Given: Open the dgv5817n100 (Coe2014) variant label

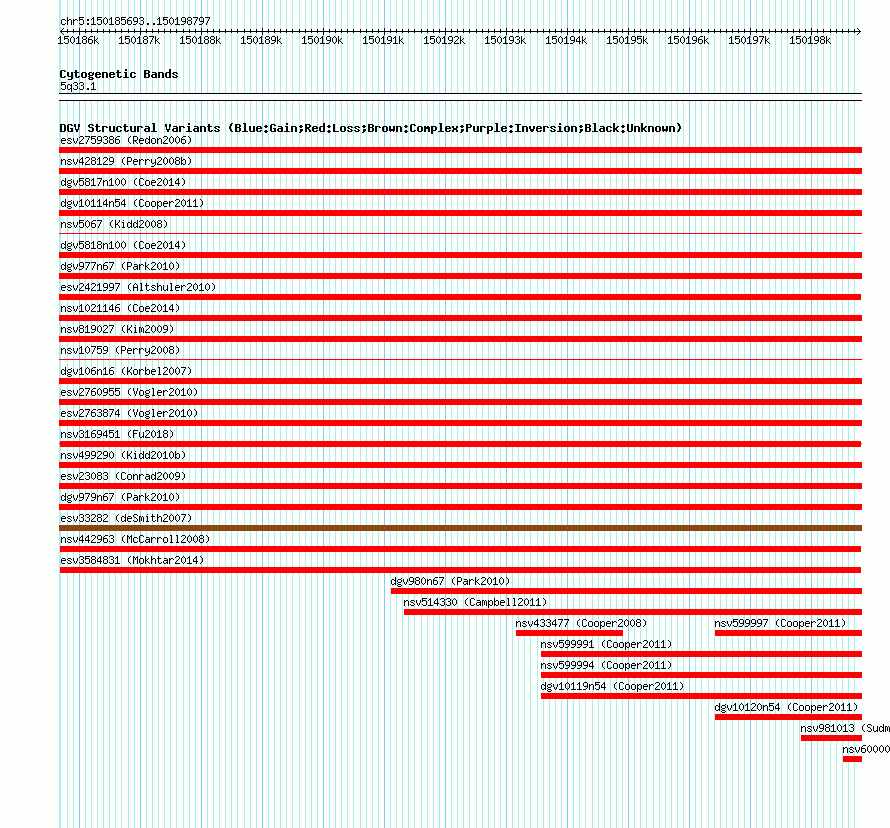Looking at the screenshot, I should tap(123, 182).
